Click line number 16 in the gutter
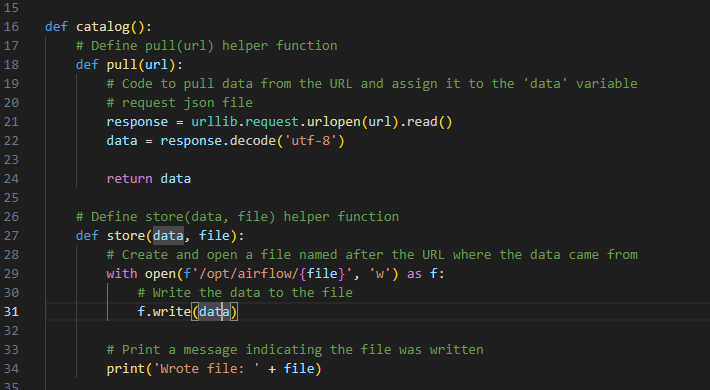The height and width of the screenshot is (390, 710). [x=11, y=27]
